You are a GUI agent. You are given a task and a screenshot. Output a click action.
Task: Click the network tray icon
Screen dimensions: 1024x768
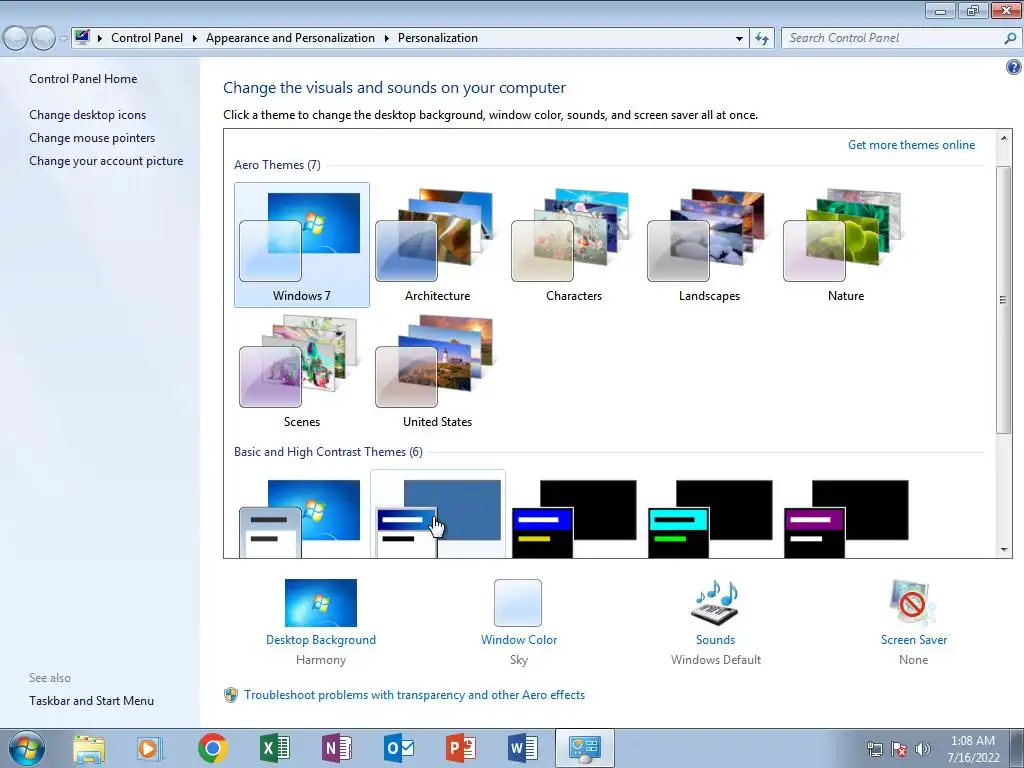tap(874, 749)
